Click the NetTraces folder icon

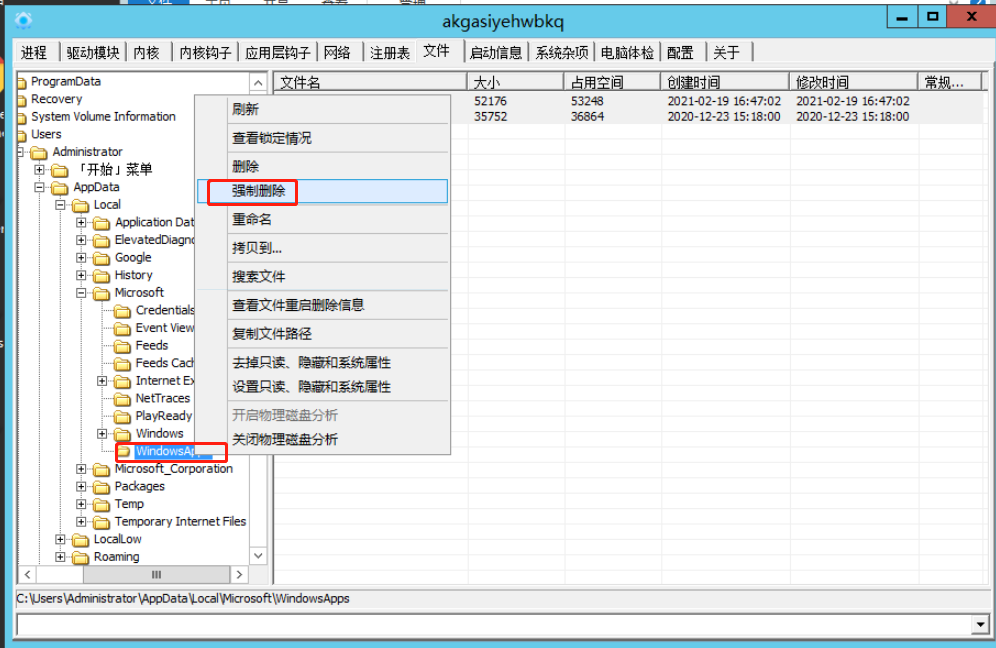tap(122, 399)
